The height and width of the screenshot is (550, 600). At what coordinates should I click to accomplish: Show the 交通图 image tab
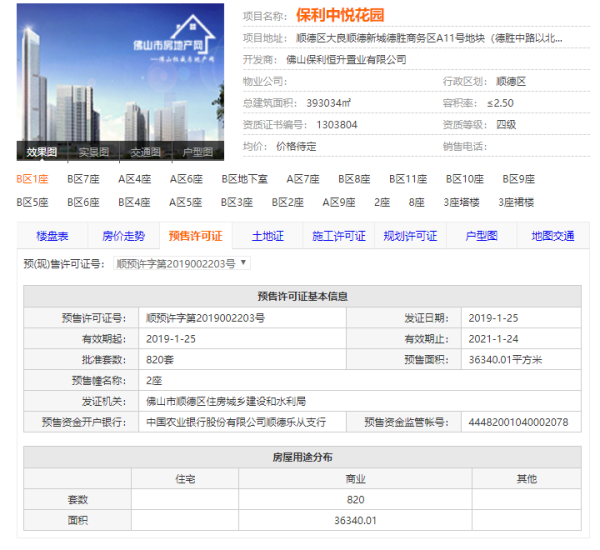(x=145, y=152)
